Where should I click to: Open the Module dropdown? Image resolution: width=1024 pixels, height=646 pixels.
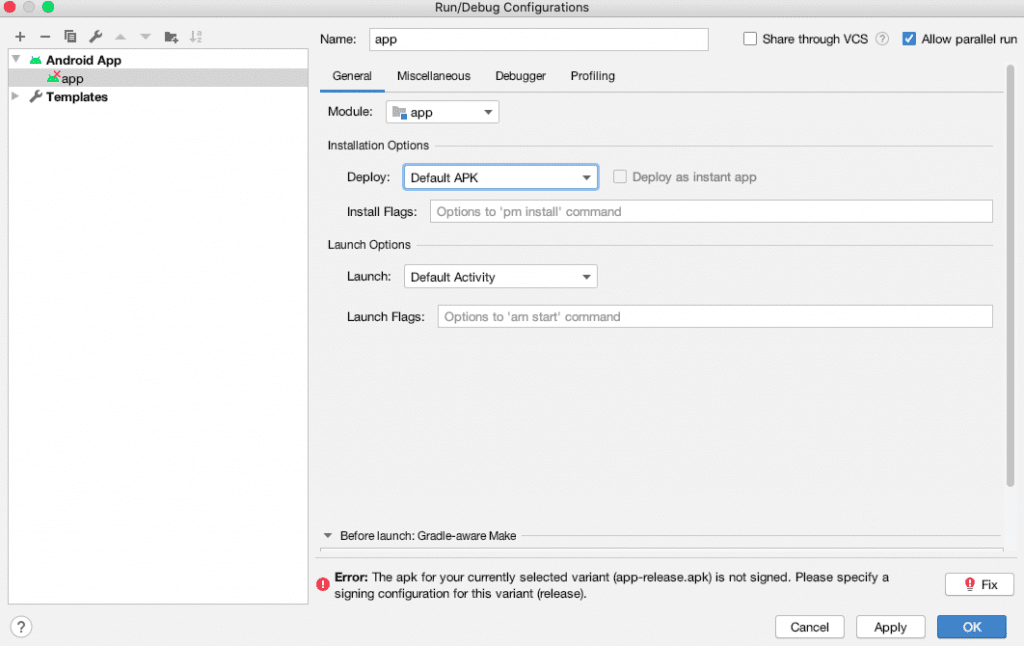(442, 112)
